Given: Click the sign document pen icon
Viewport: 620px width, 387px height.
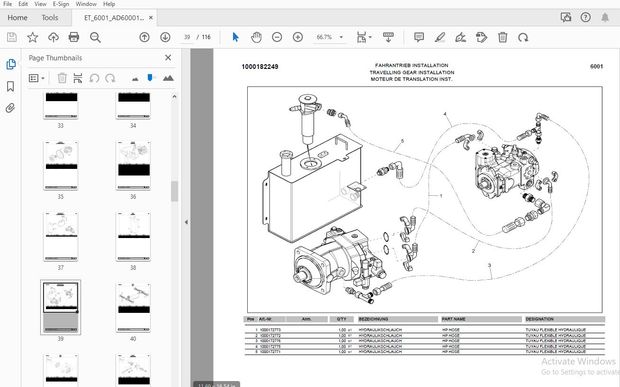Looking at the screenshot, I should pyautogui.click(x=461, y=37).
